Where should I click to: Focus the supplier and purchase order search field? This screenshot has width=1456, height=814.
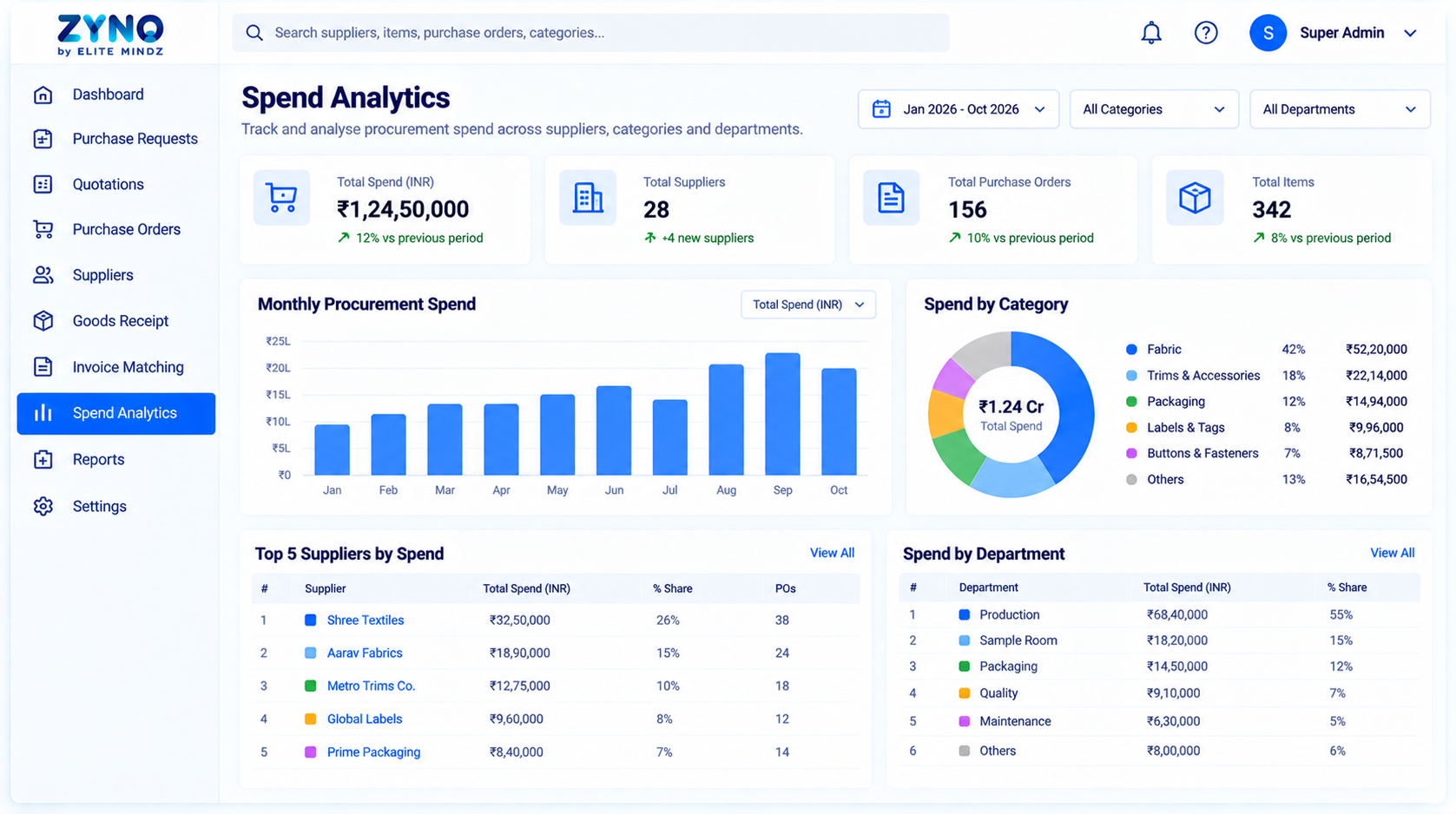[590, 33]
